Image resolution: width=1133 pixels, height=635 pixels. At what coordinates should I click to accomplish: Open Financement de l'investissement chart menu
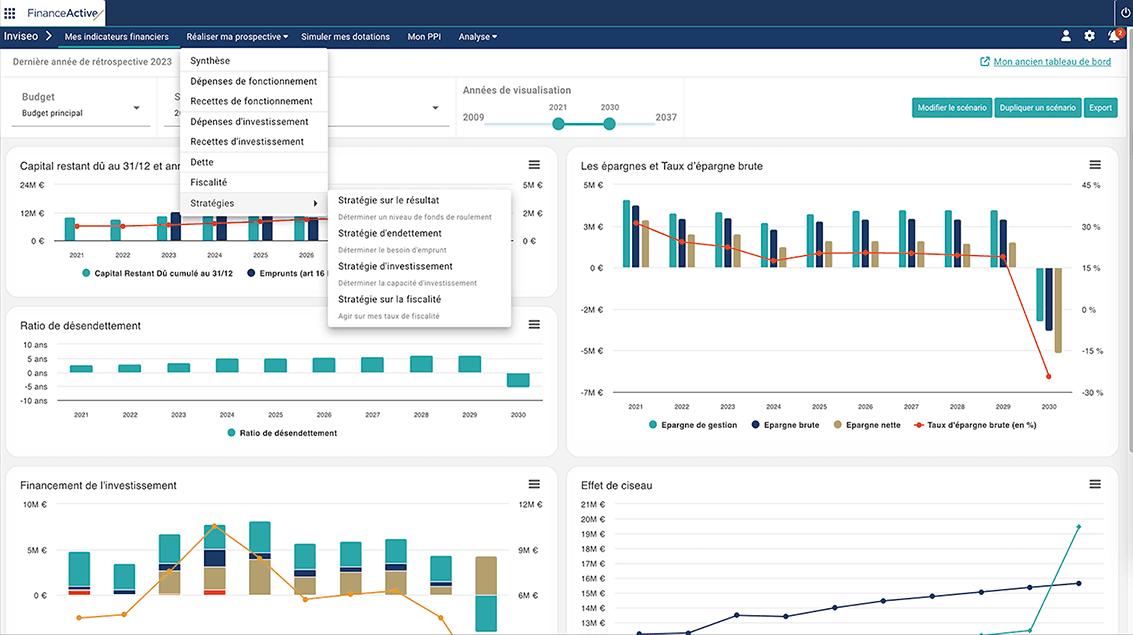(534, 484)
